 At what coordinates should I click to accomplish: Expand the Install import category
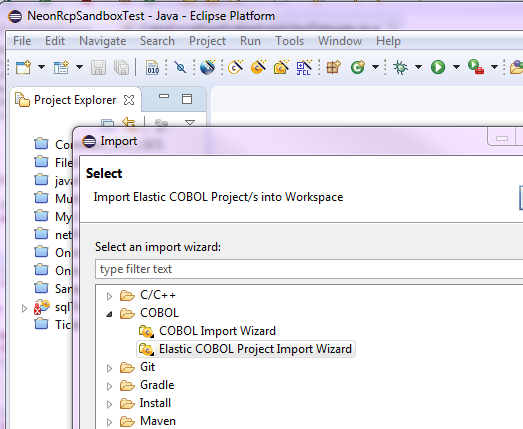[x=109, y=404]
